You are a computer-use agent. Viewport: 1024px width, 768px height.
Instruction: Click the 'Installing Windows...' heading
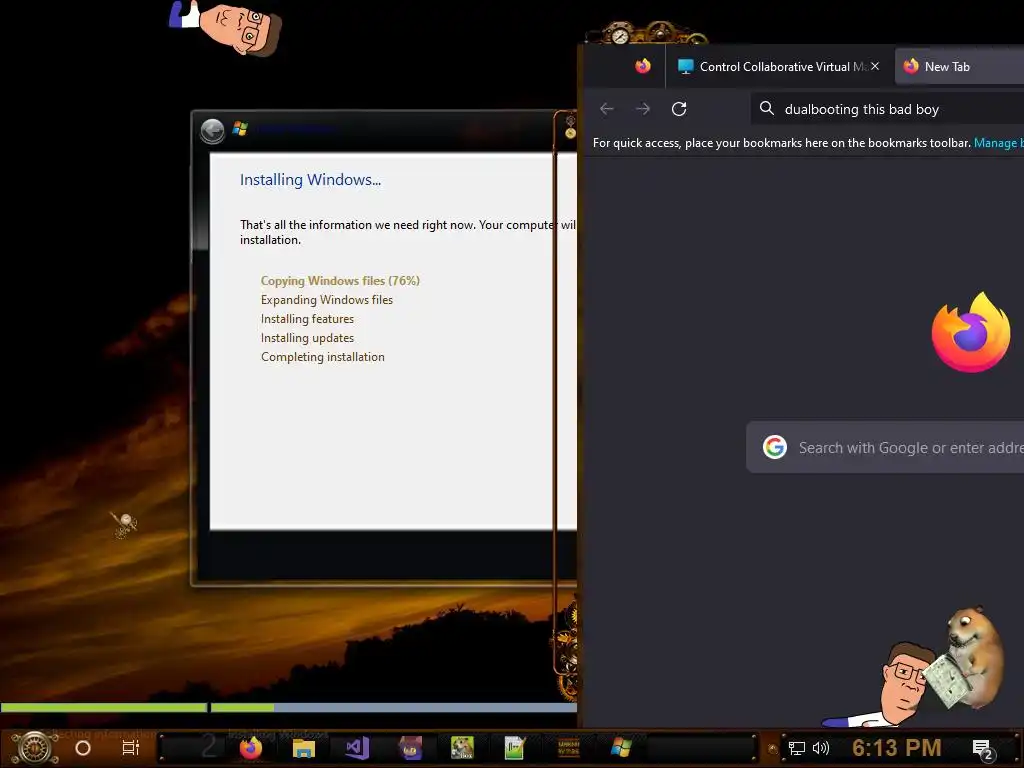tap(310, 180)
